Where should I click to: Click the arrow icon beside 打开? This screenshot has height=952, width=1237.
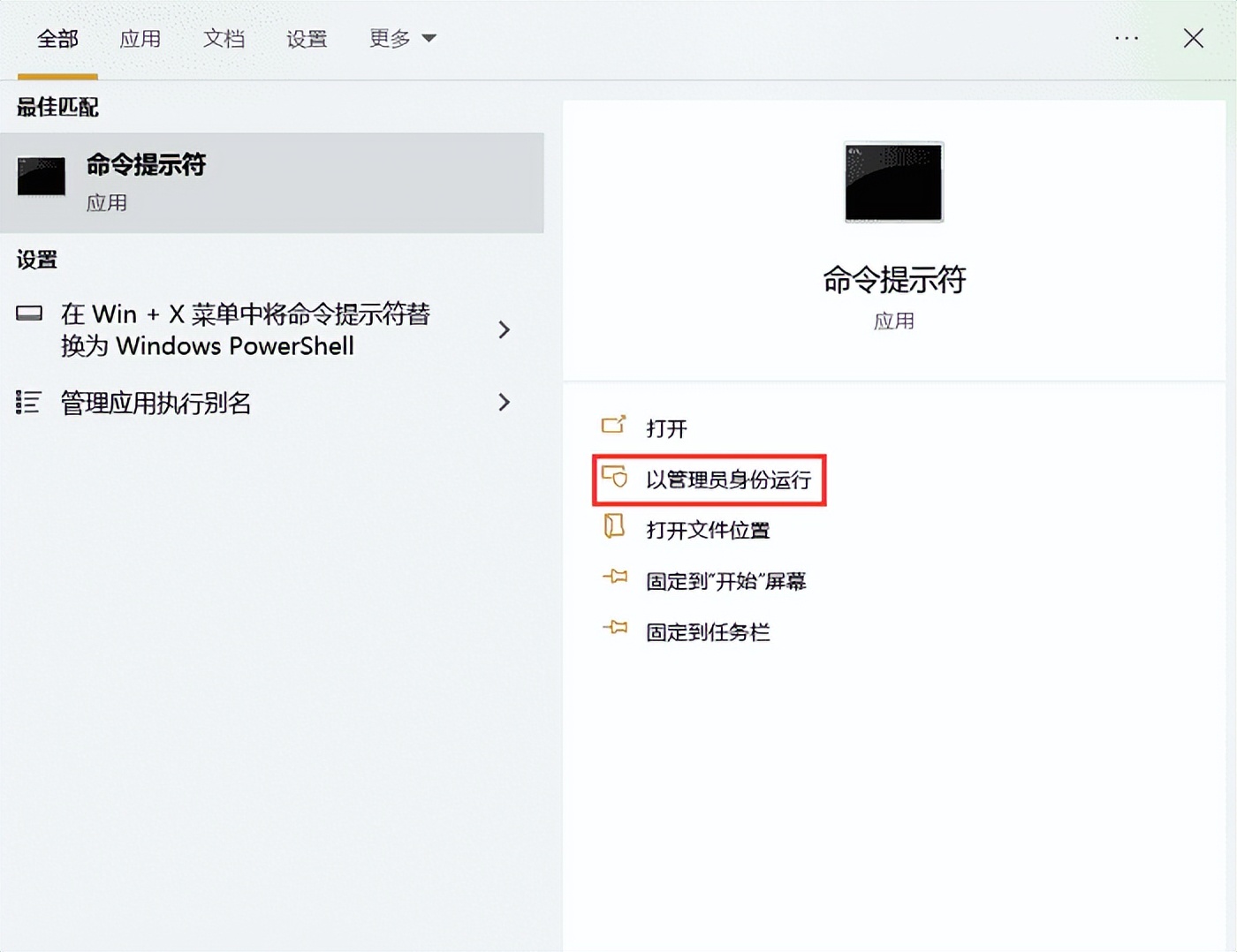point(614,426)
